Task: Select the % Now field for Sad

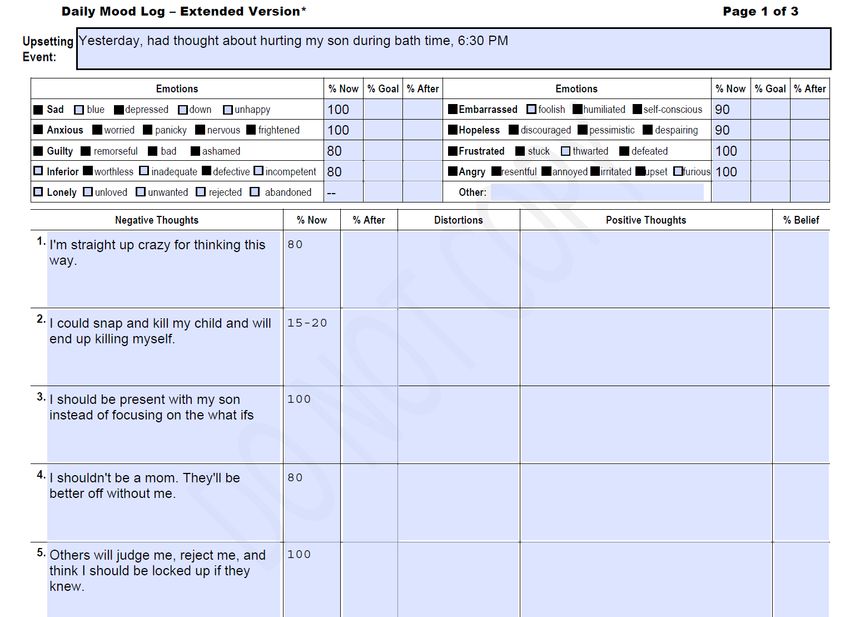Action: tap(344, 110)
